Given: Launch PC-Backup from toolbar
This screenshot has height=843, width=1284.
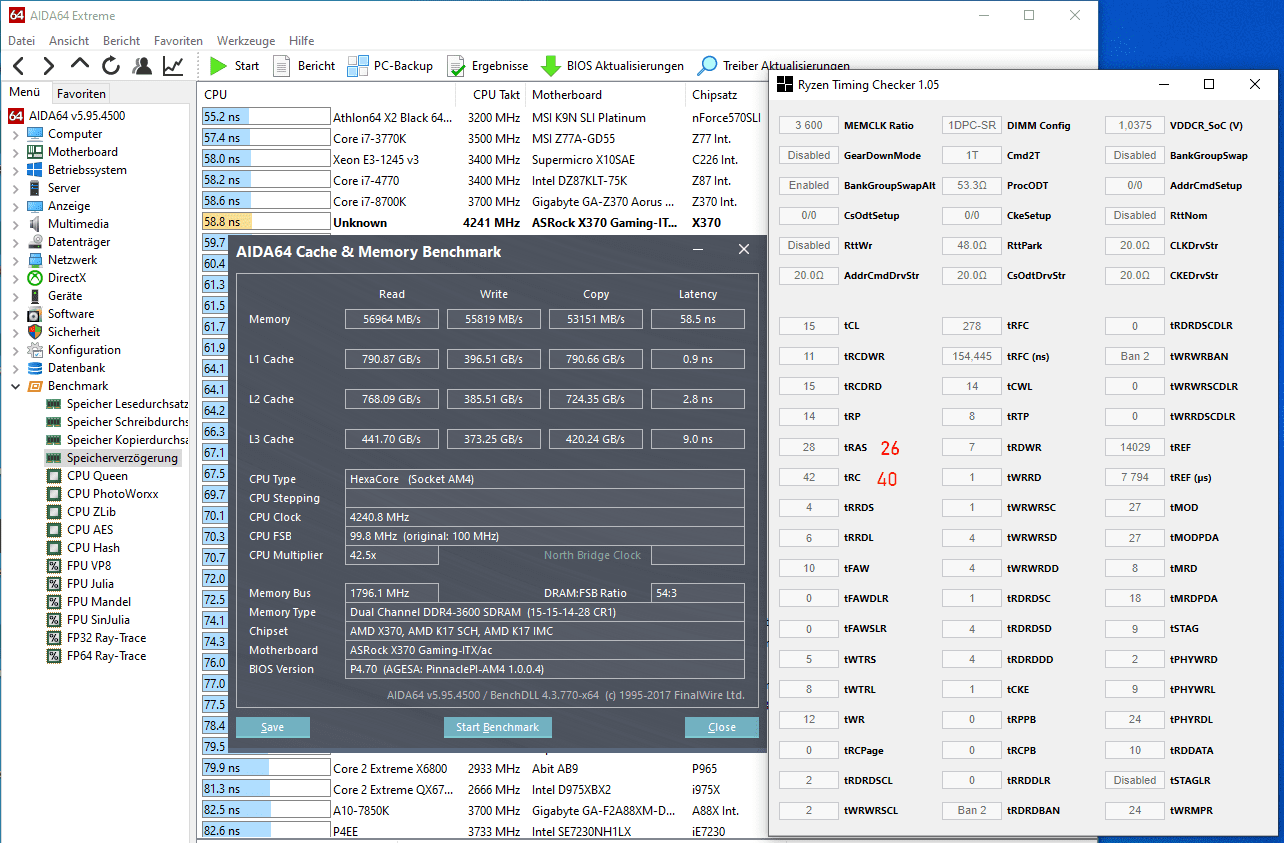Looking at the screenshot, I should click(390, 66).
